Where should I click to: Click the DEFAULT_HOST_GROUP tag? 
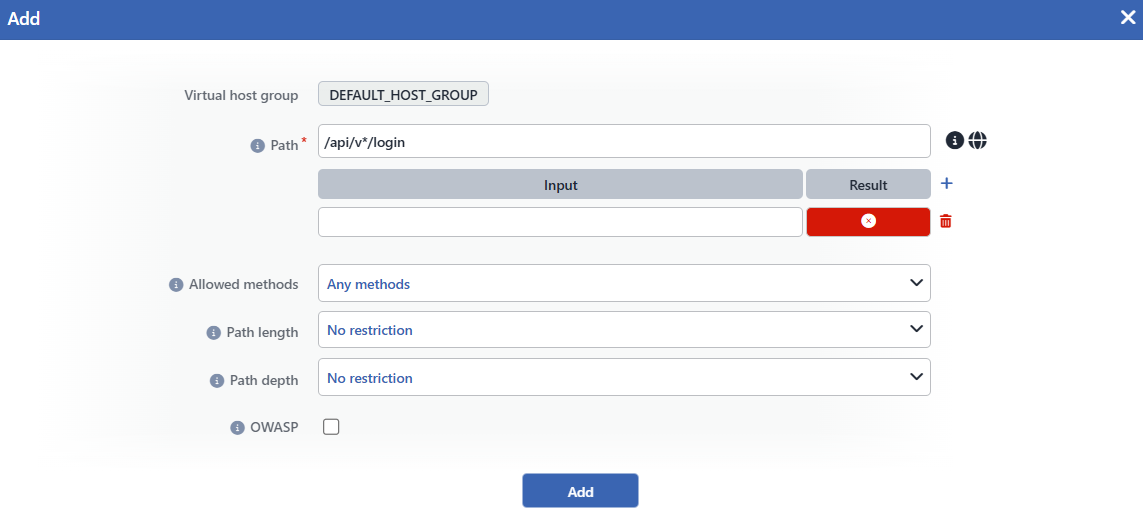[403, 95]
